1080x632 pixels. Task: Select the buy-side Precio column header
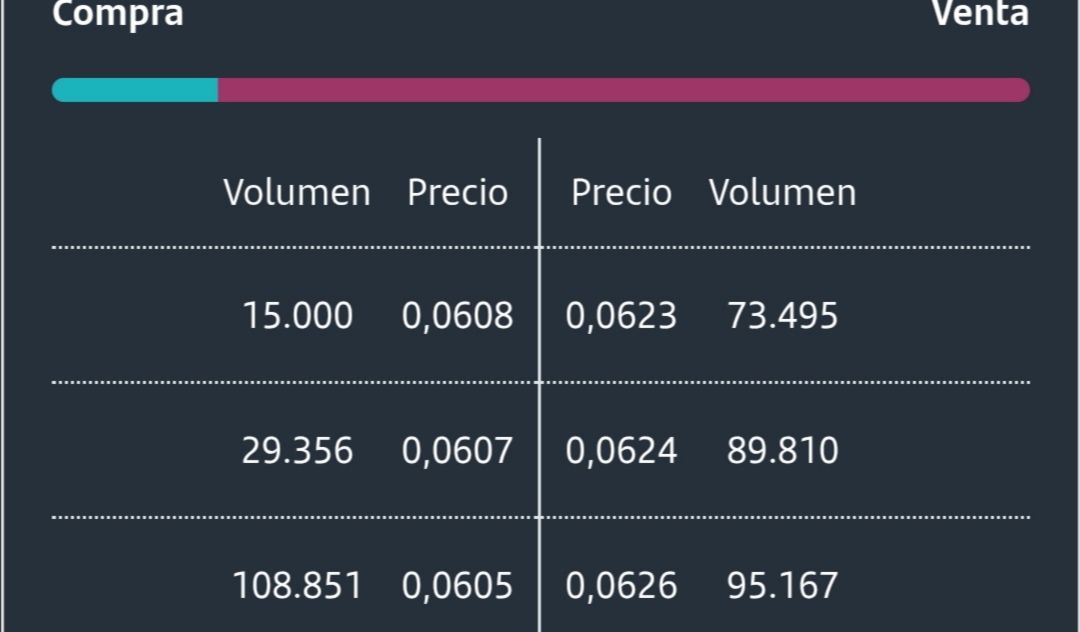(x=457, y=192)
